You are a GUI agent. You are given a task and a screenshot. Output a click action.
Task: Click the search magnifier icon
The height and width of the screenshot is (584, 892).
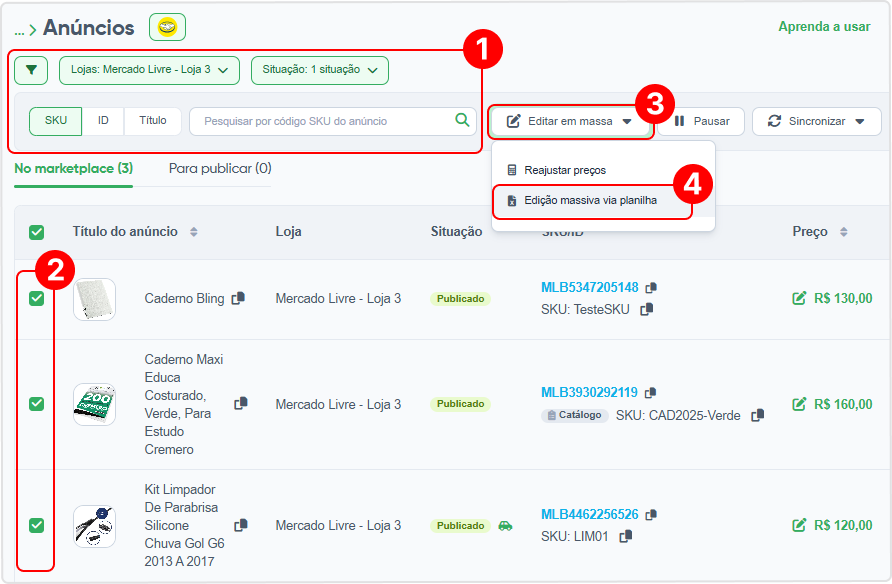(462, 120)
